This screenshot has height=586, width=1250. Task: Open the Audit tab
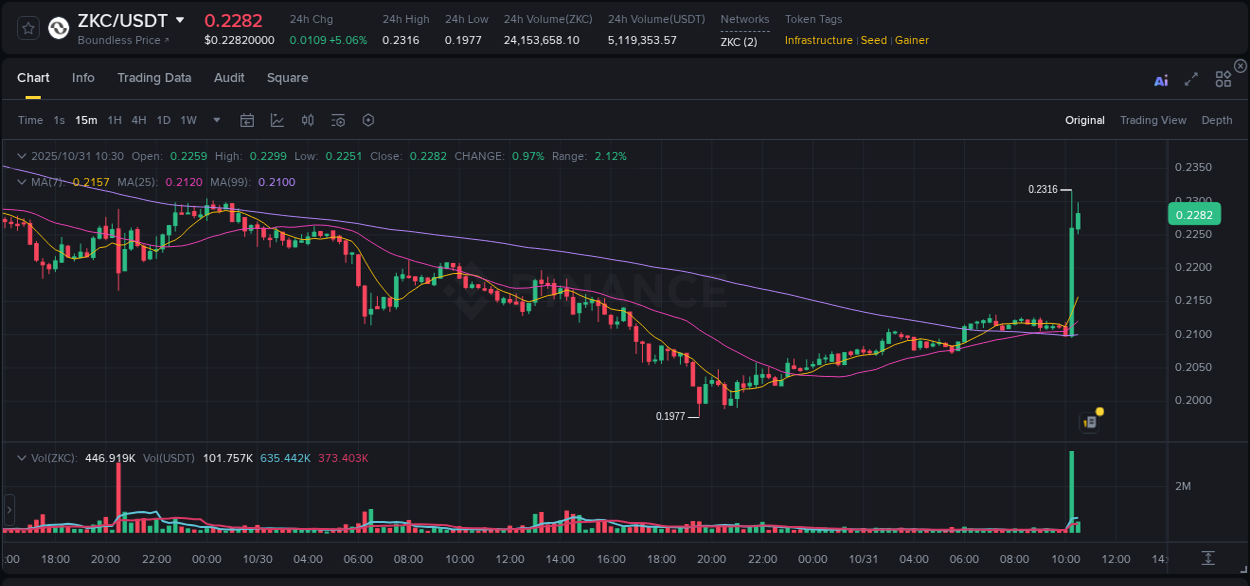coord(229,77)
